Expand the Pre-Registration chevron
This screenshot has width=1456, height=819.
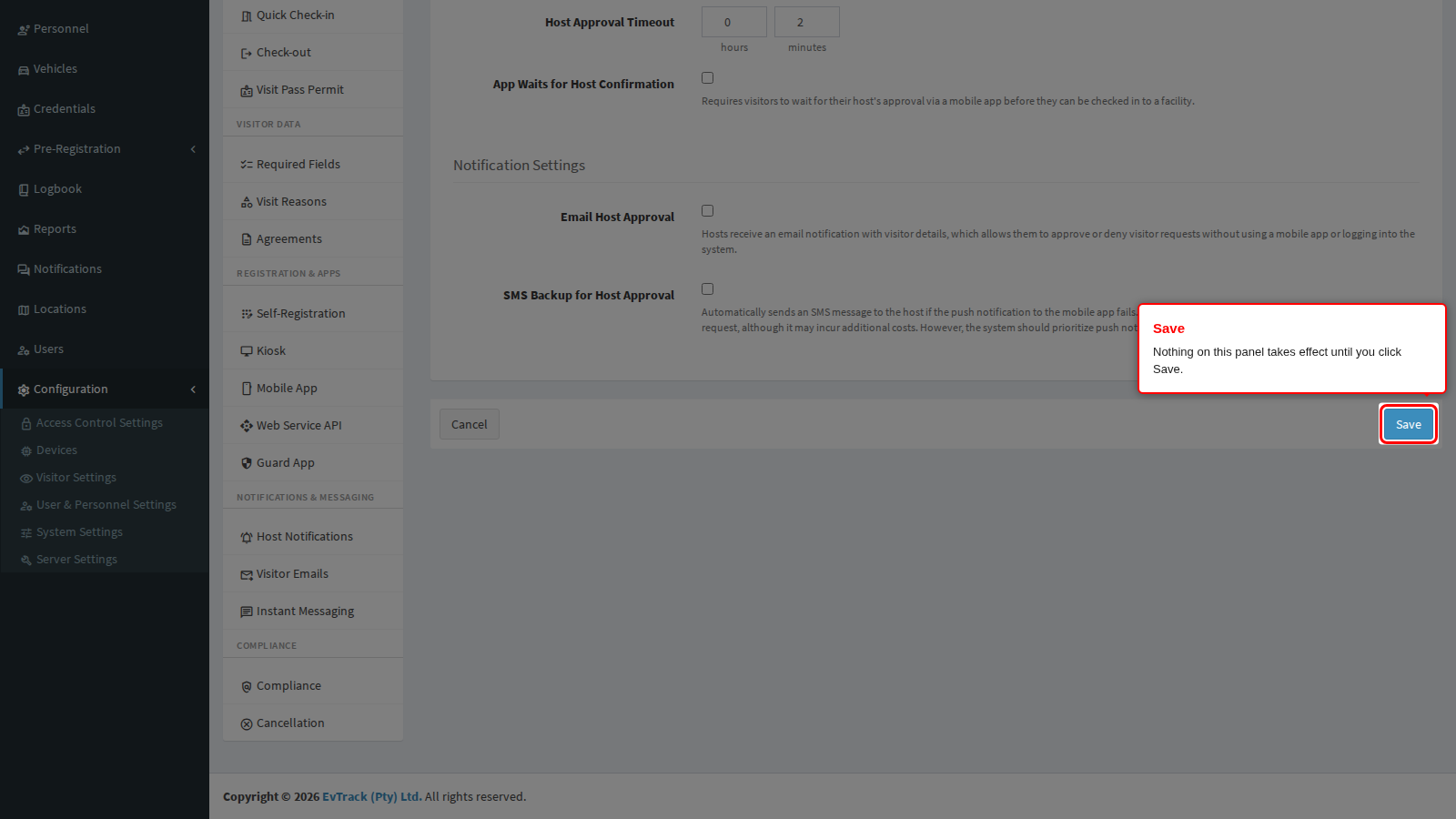(x=193, y=149)
